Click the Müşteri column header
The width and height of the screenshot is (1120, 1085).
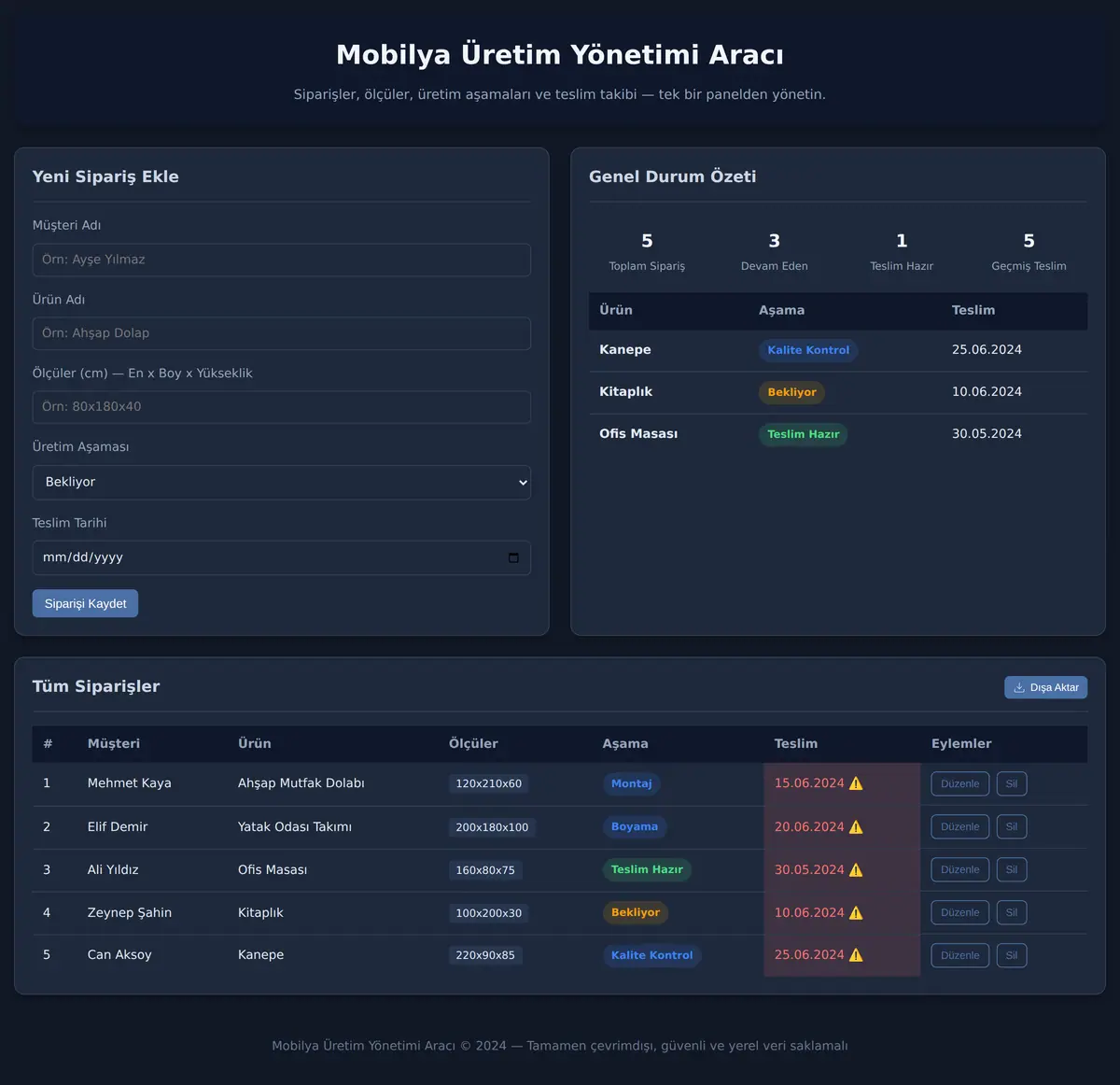[x=114, y=744]
